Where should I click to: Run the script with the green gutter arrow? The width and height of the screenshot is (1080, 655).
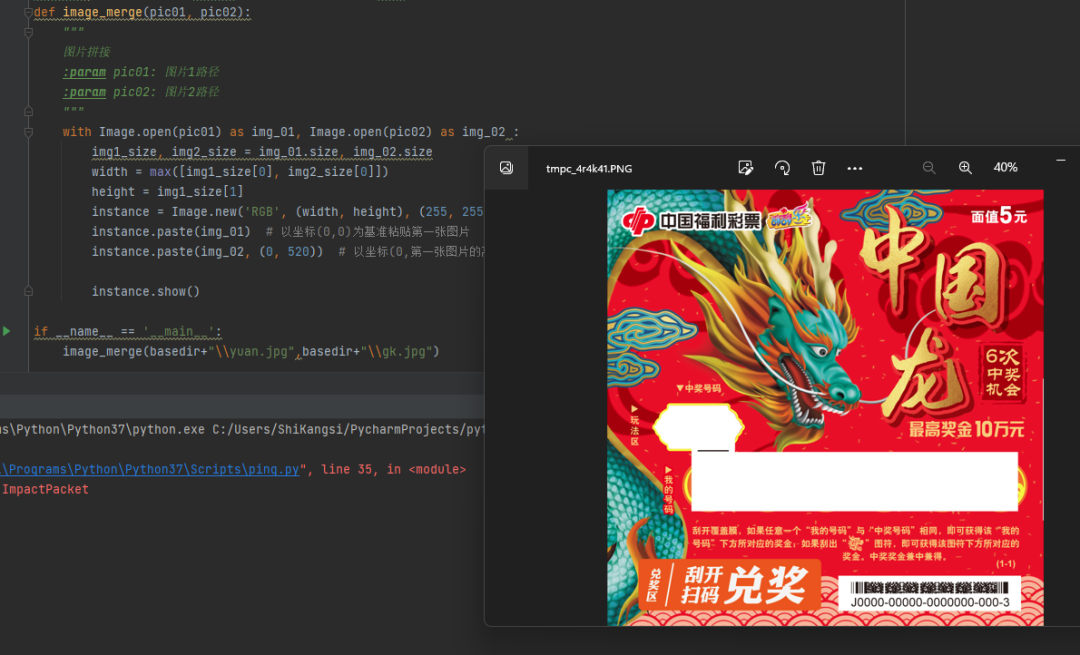point(7,331)
